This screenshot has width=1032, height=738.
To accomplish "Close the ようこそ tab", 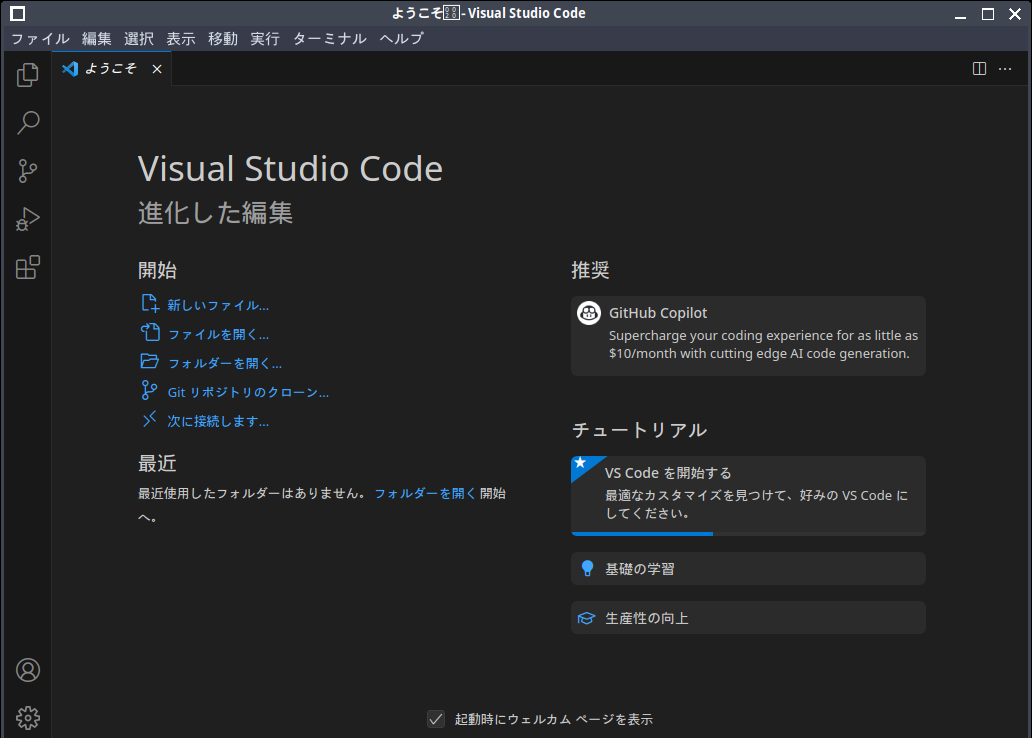I will [x=157, y=68].
